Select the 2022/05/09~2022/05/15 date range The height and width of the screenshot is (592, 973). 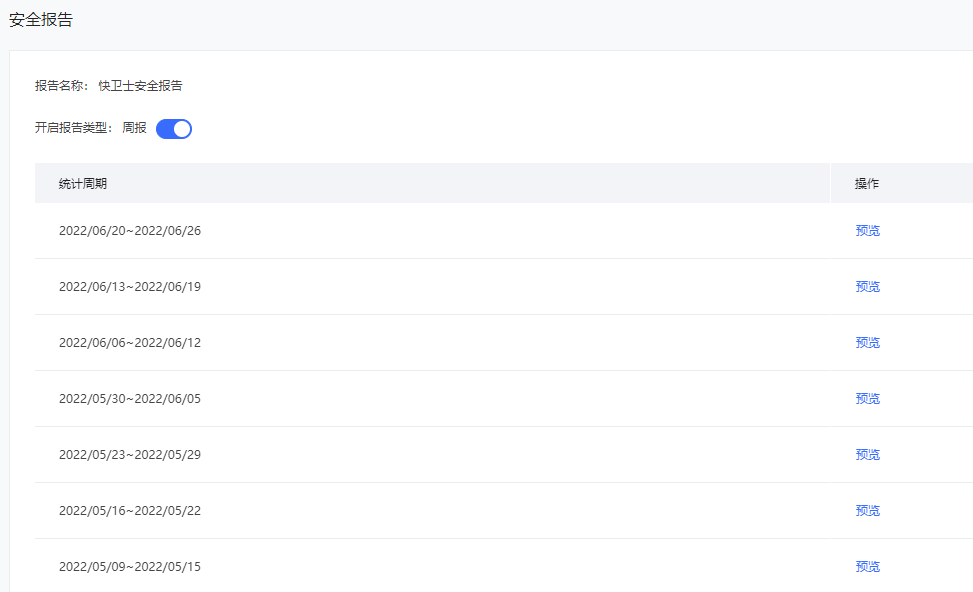coord(130,567)
